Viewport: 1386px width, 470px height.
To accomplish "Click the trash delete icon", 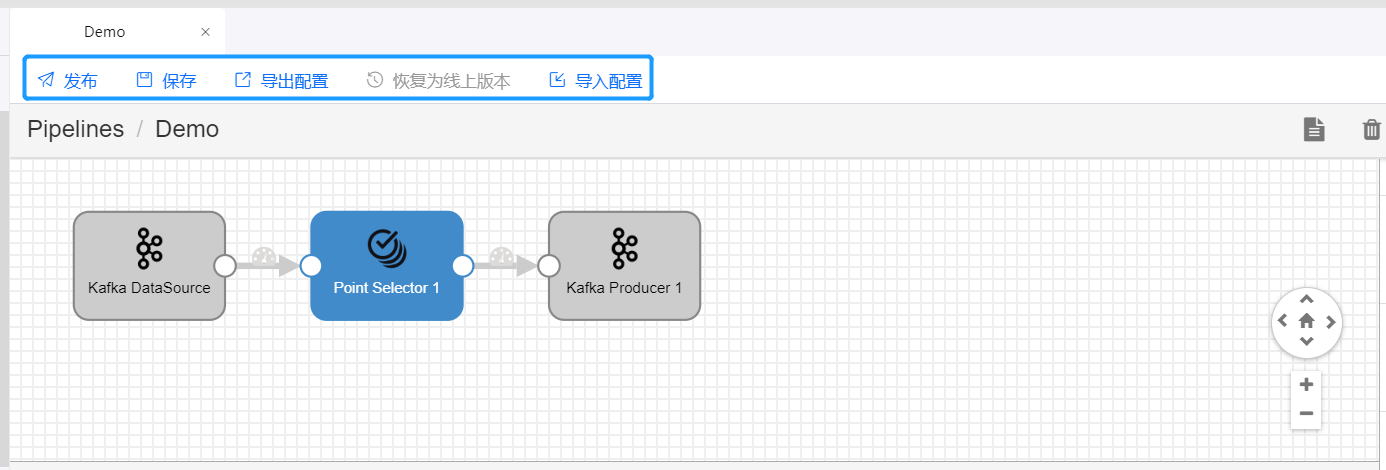I will [x=1371, y=129].
